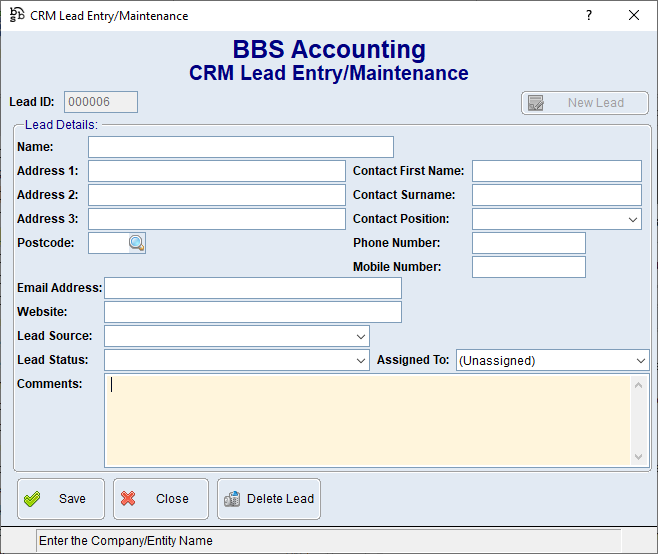Focus the Address 3 field

point(217,219)
